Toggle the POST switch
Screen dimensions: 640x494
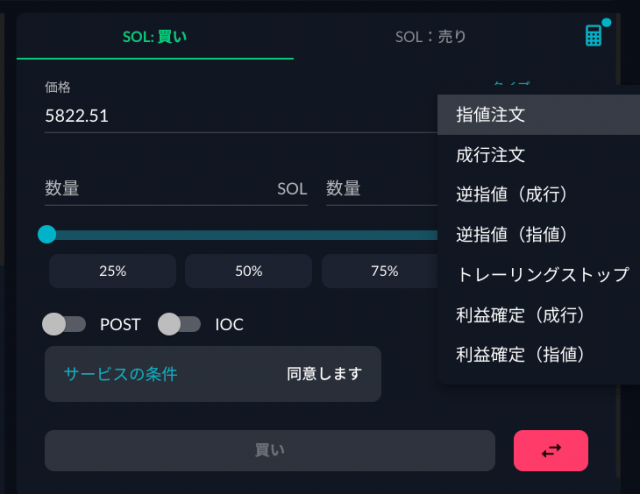pos(64,324)
